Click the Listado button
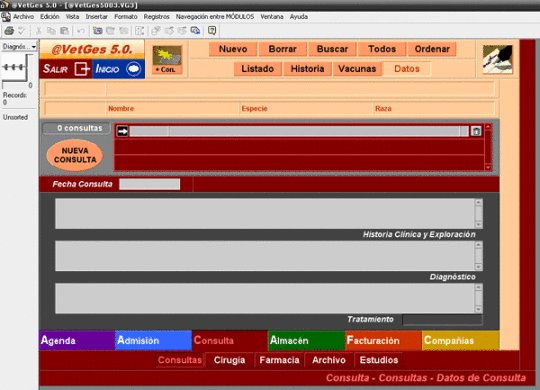Screen dimensions: 540x390 257,69
